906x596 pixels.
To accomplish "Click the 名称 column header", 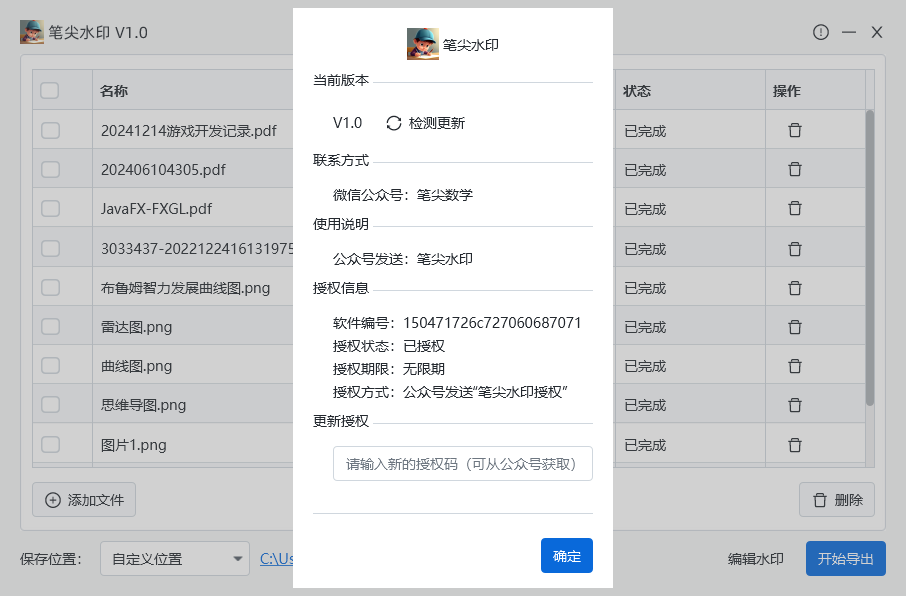I will pyautogui.click(x=114, y=91).
